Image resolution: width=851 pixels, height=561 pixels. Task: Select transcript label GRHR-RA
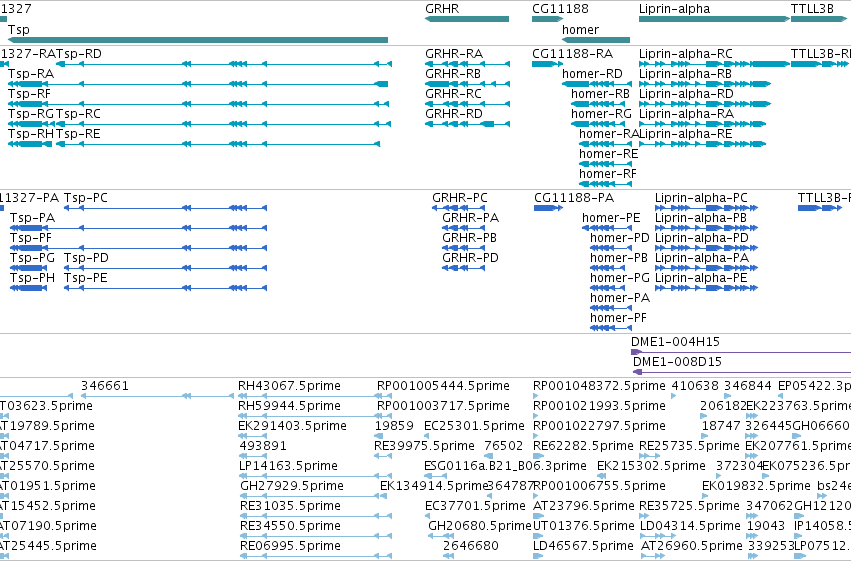(x=454, y=54)
